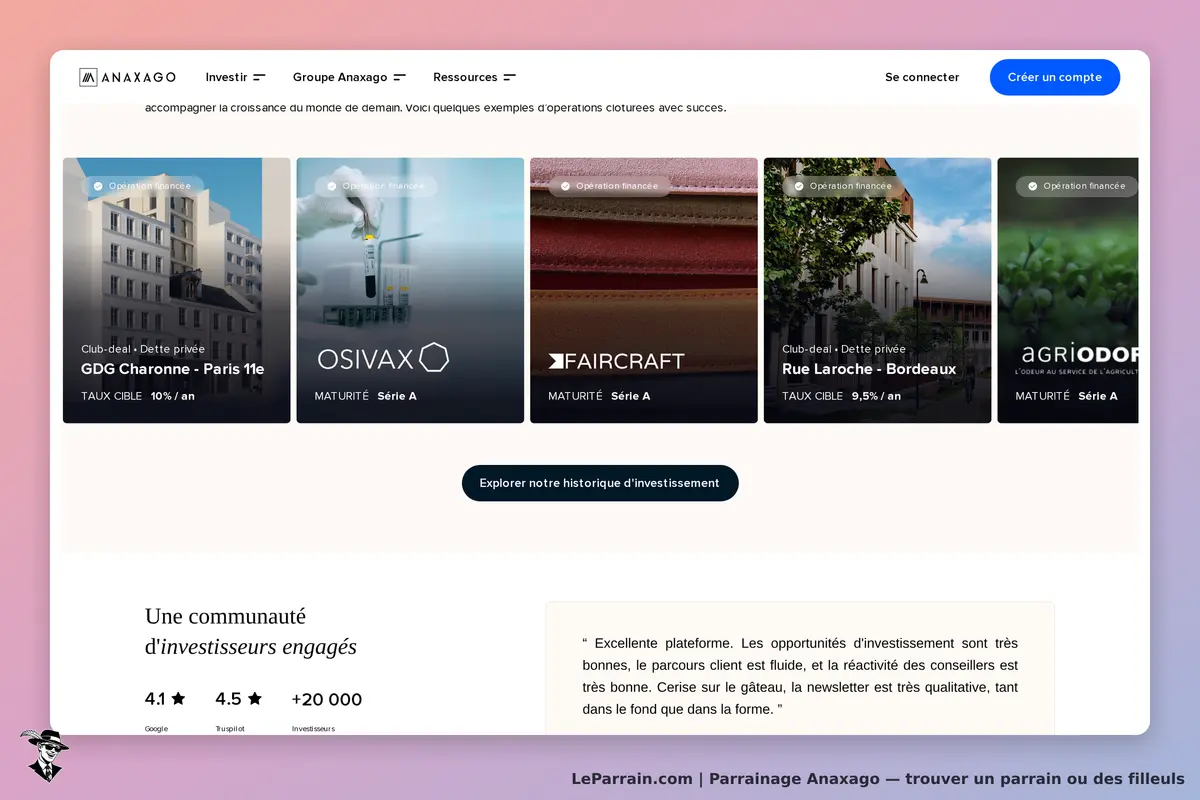This screenshot has height=800, width=1200.
Task: Click 'Une communauté d'investisseurs engagés' heading
Action: (x=251, y=631)
